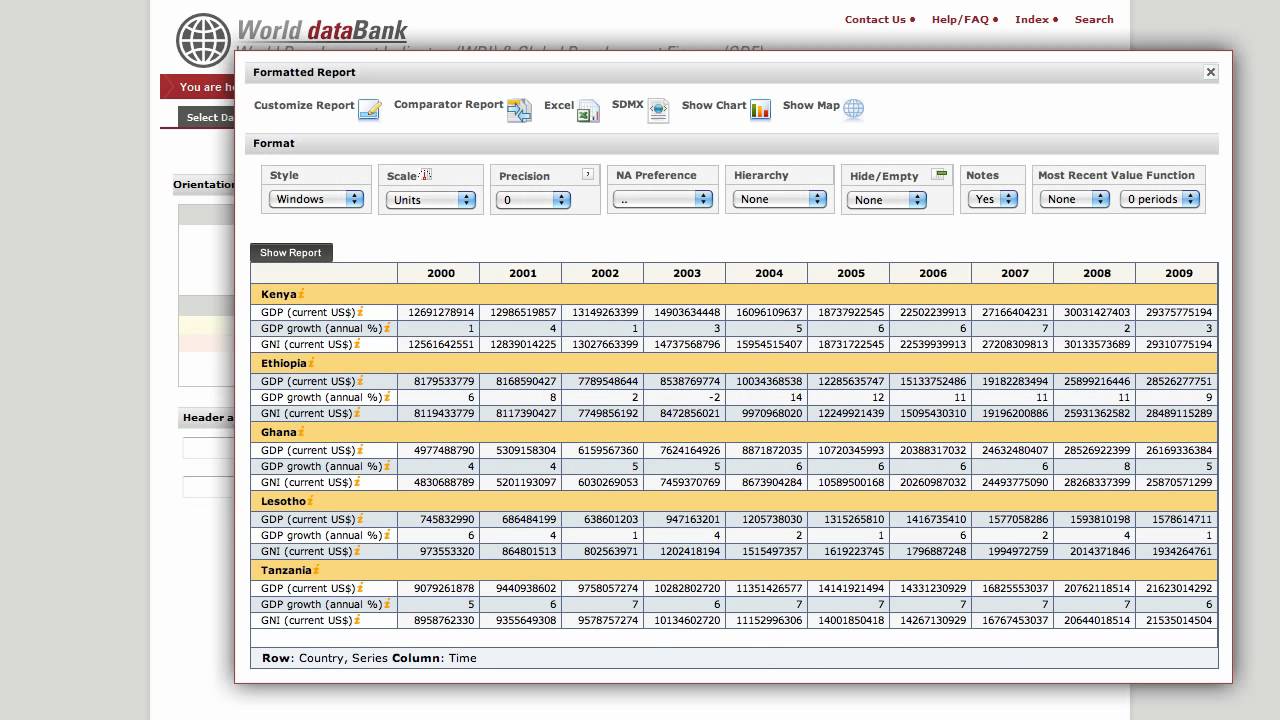Select Ghana 2009 GDP cell 26169336384

tap(1177, 450)
